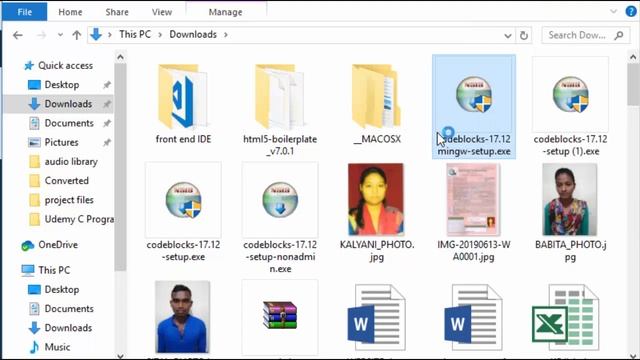Go up one folder level
Image resolution: width=640 pixels, height=360 pixels.
pos(76,35)
